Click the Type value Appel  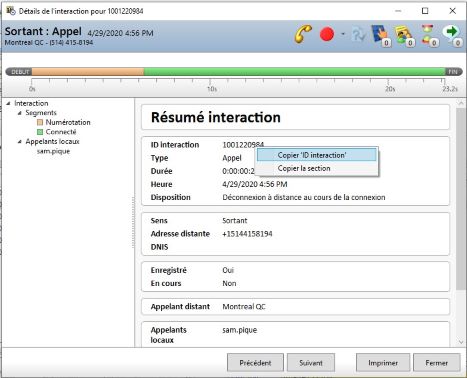click(232, 158)
